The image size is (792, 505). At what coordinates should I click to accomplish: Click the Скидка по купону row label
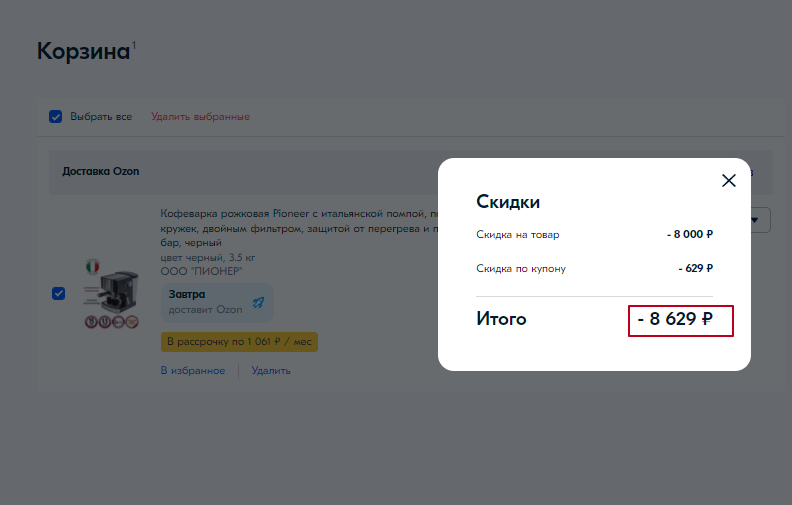coord(521,268)
